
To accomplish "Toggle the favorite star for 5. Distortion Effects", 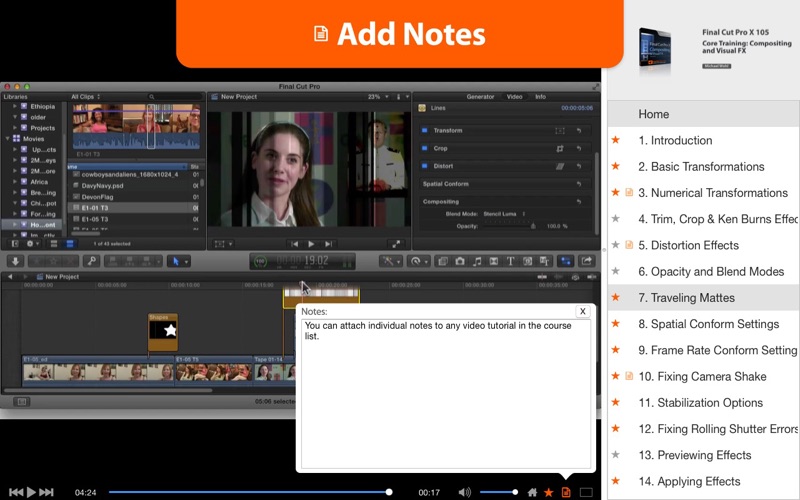I will tap(616, 245).
